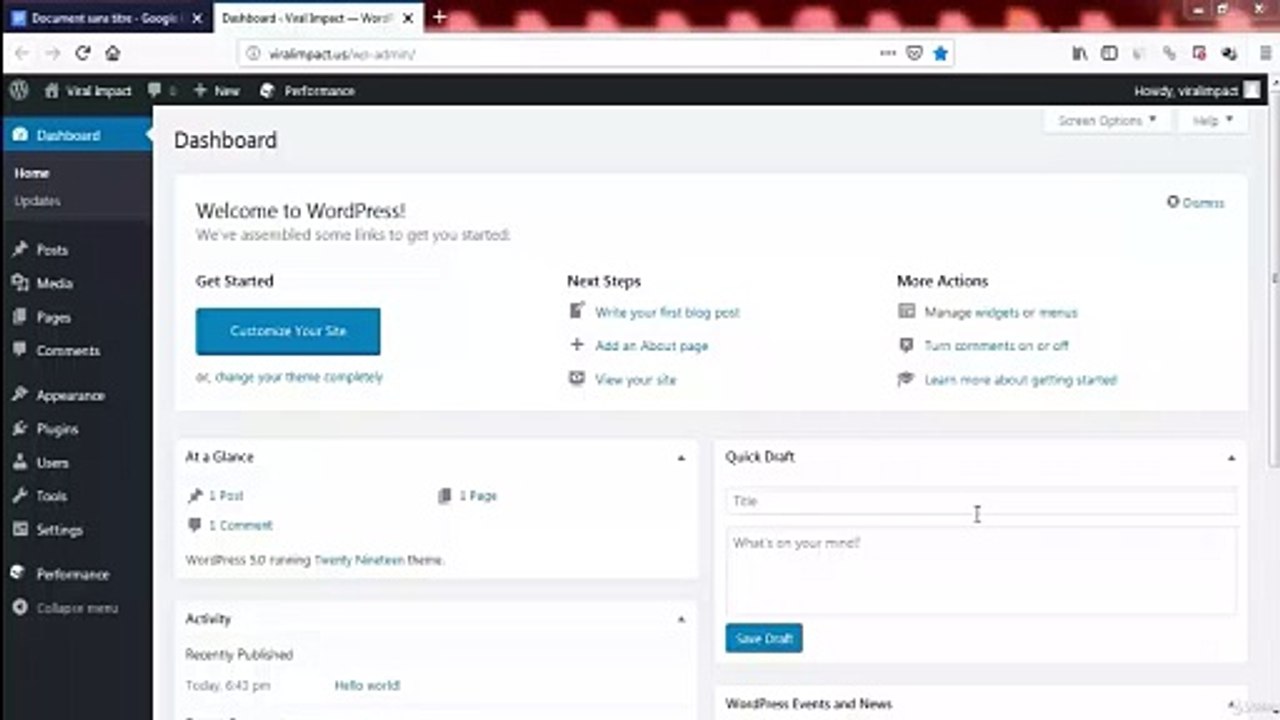Click the browser forward arrow

[x=53, y=53]
